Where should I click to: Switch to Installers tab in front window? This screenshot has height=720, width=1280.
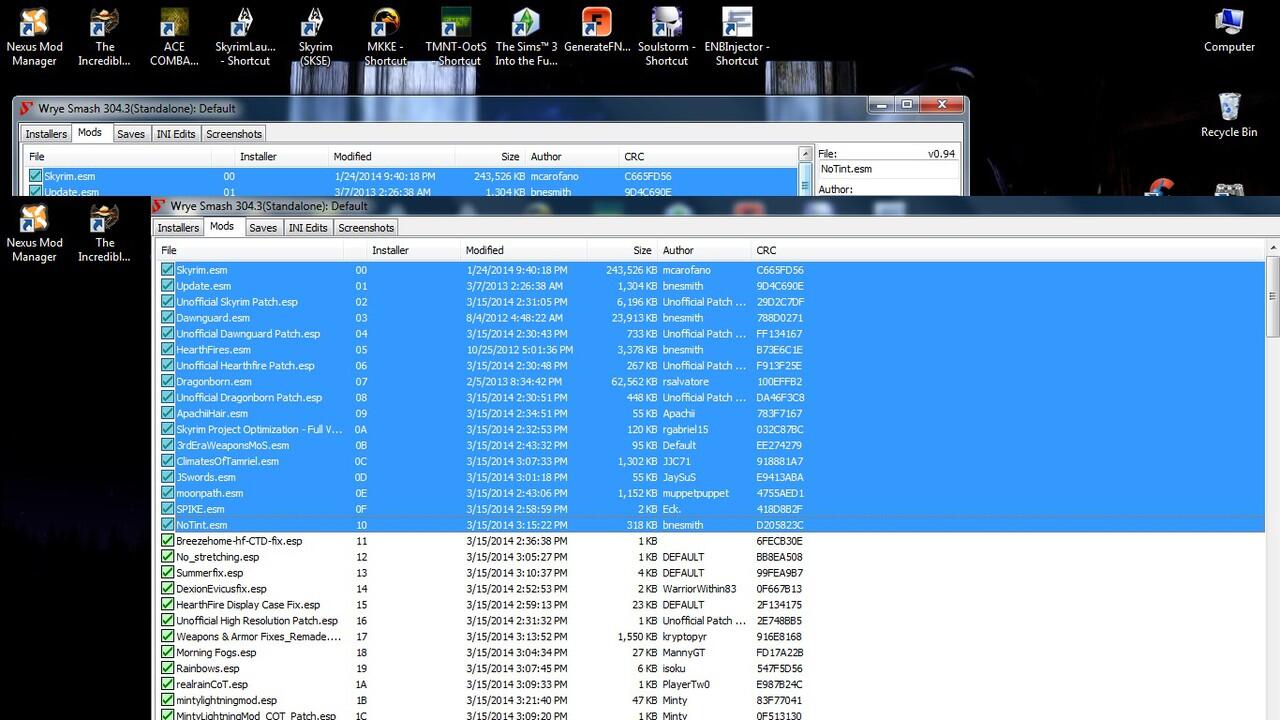178,228
